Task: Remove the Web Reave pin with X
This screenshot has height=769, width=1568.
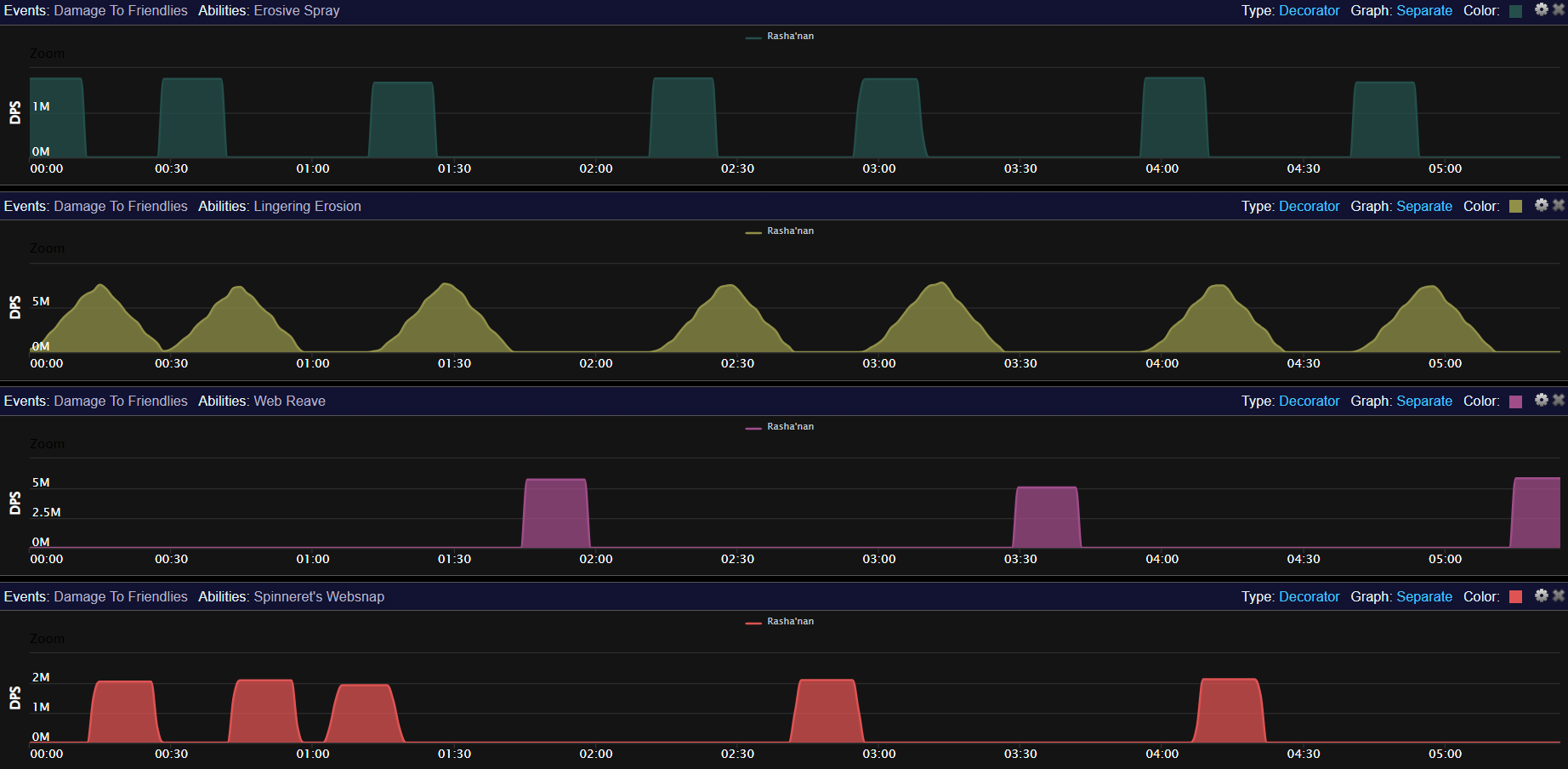Action: 1558,400
